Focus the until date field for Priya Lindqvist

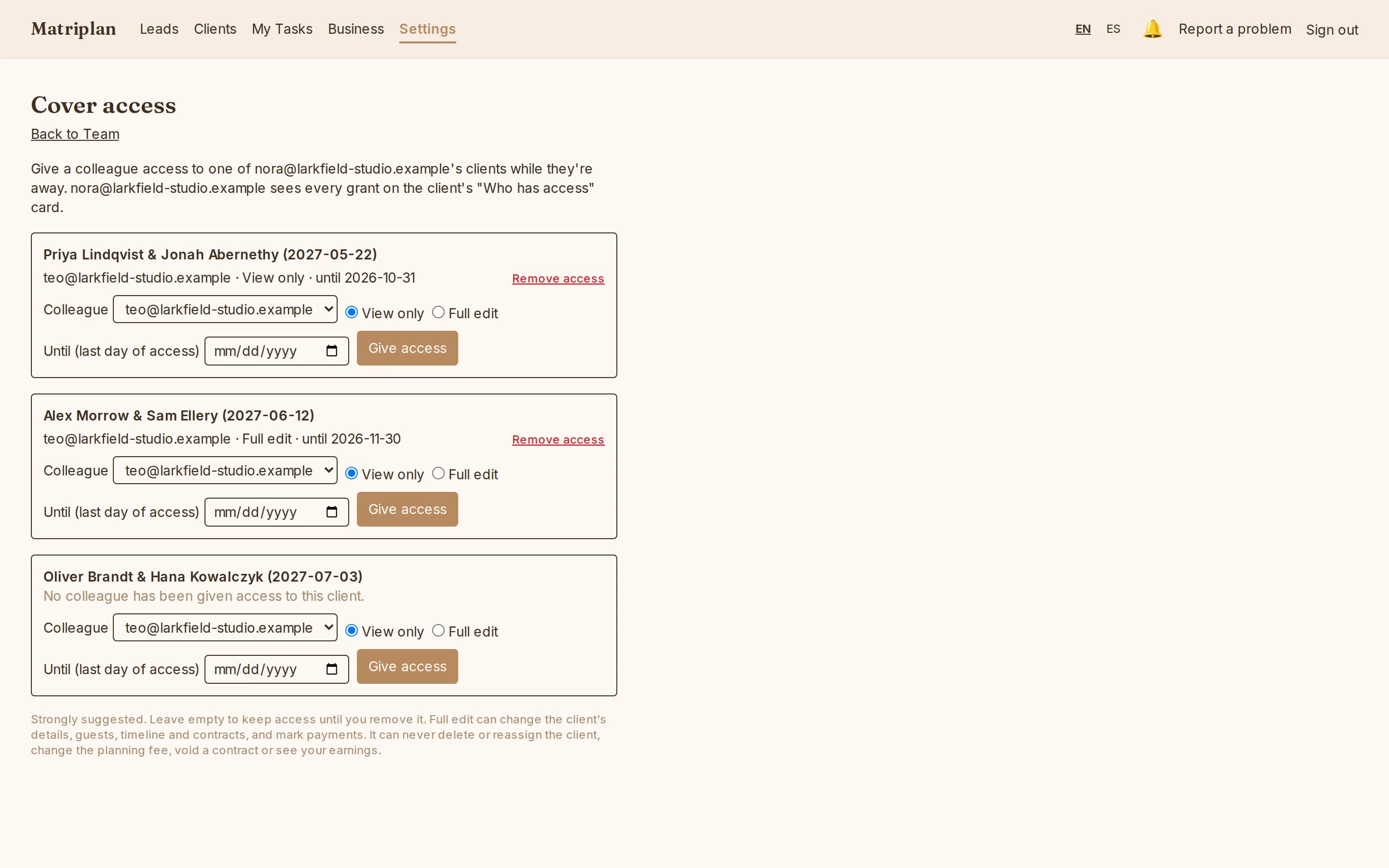pyautogui.click(x=277, y=351)
